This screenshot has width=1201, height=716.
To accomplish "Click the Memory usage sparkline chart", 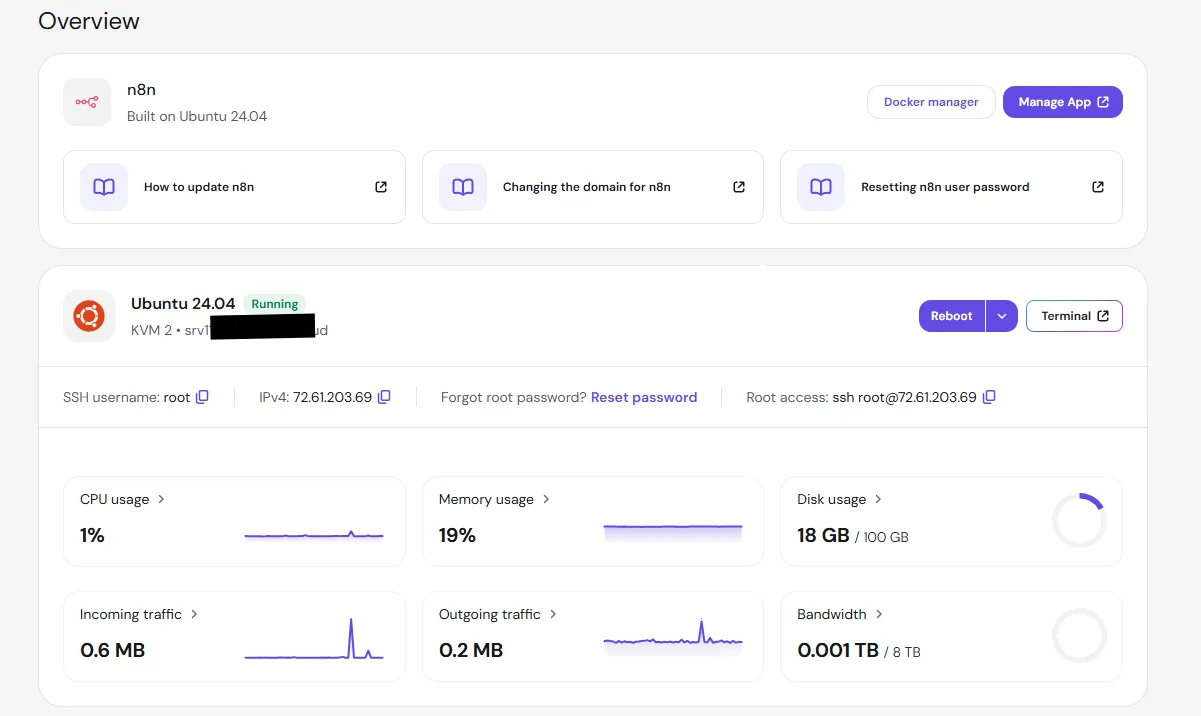I will click(673, 532).
